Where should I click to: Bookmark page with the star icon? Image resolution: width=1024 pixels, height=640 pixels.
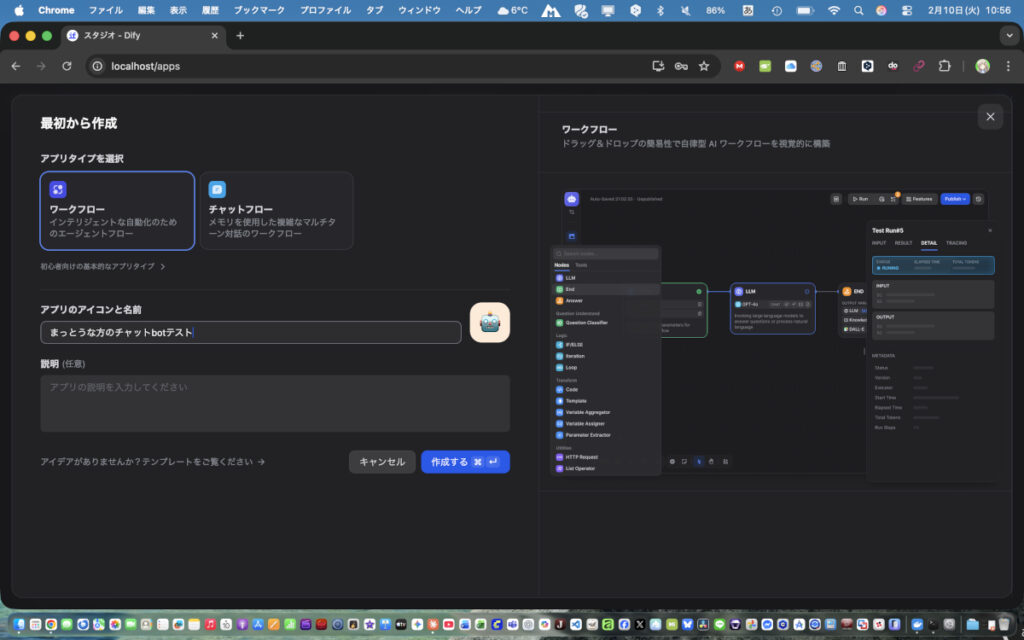pos(704,66)
